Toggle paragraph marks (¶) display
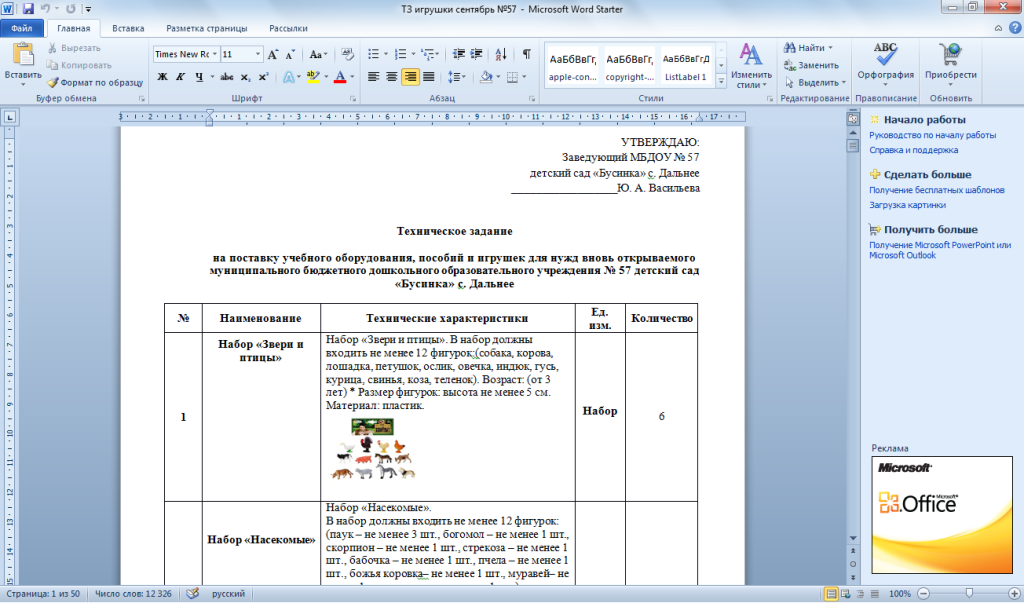 pyautogui.click(x=526, y=54)
